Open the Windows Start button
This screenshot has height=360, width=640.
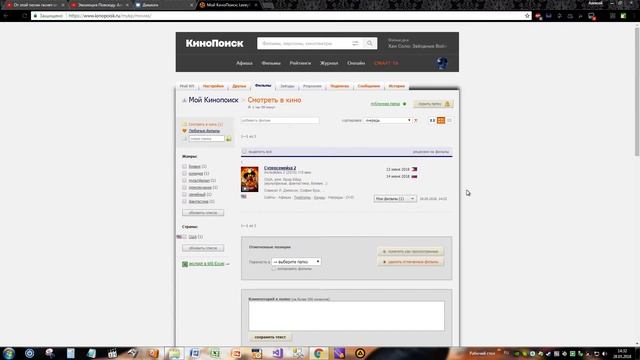pos(9,353)
